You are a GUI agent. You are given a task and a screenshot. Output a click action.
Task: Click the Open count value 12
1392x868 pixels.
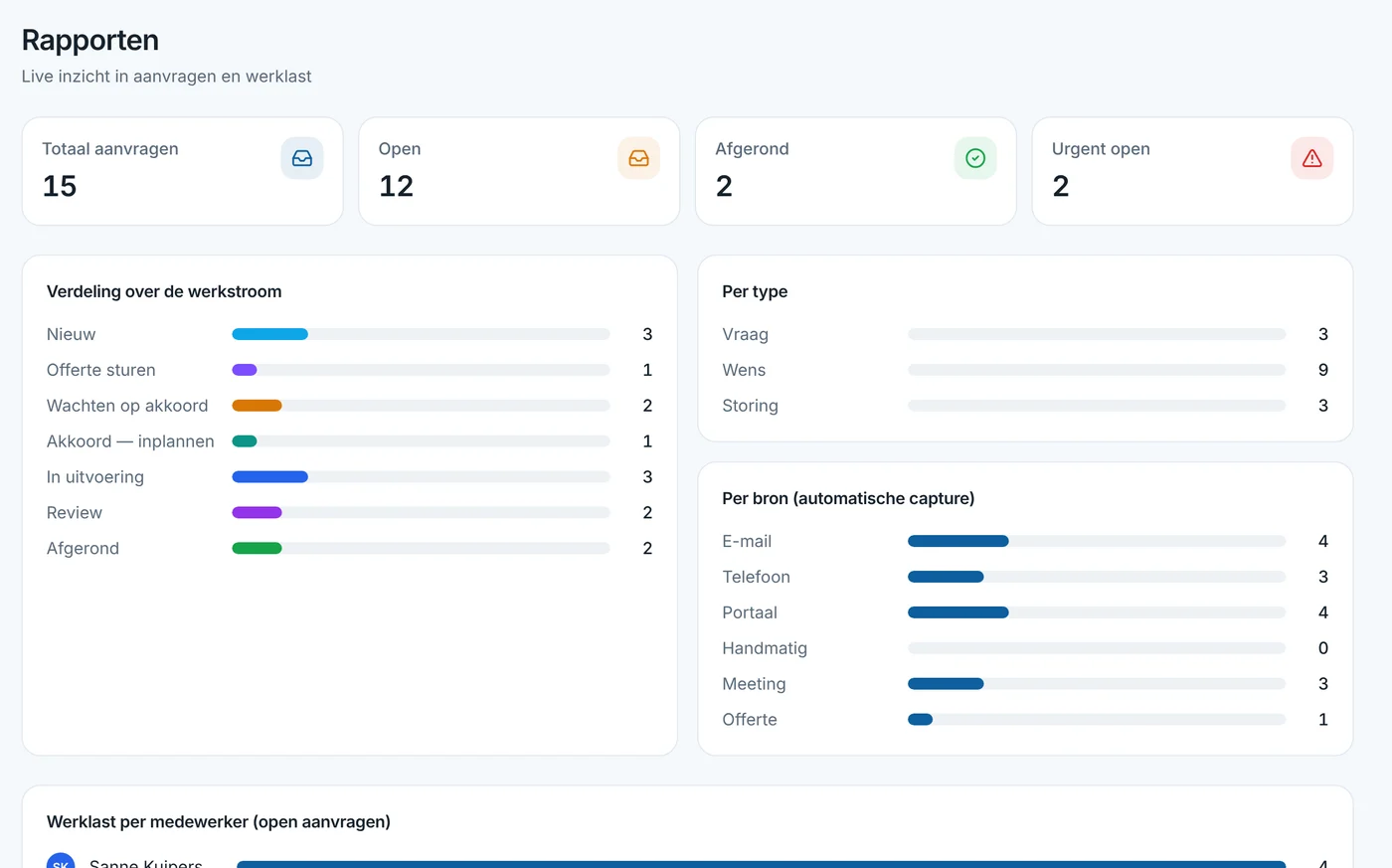click(396, 186)
